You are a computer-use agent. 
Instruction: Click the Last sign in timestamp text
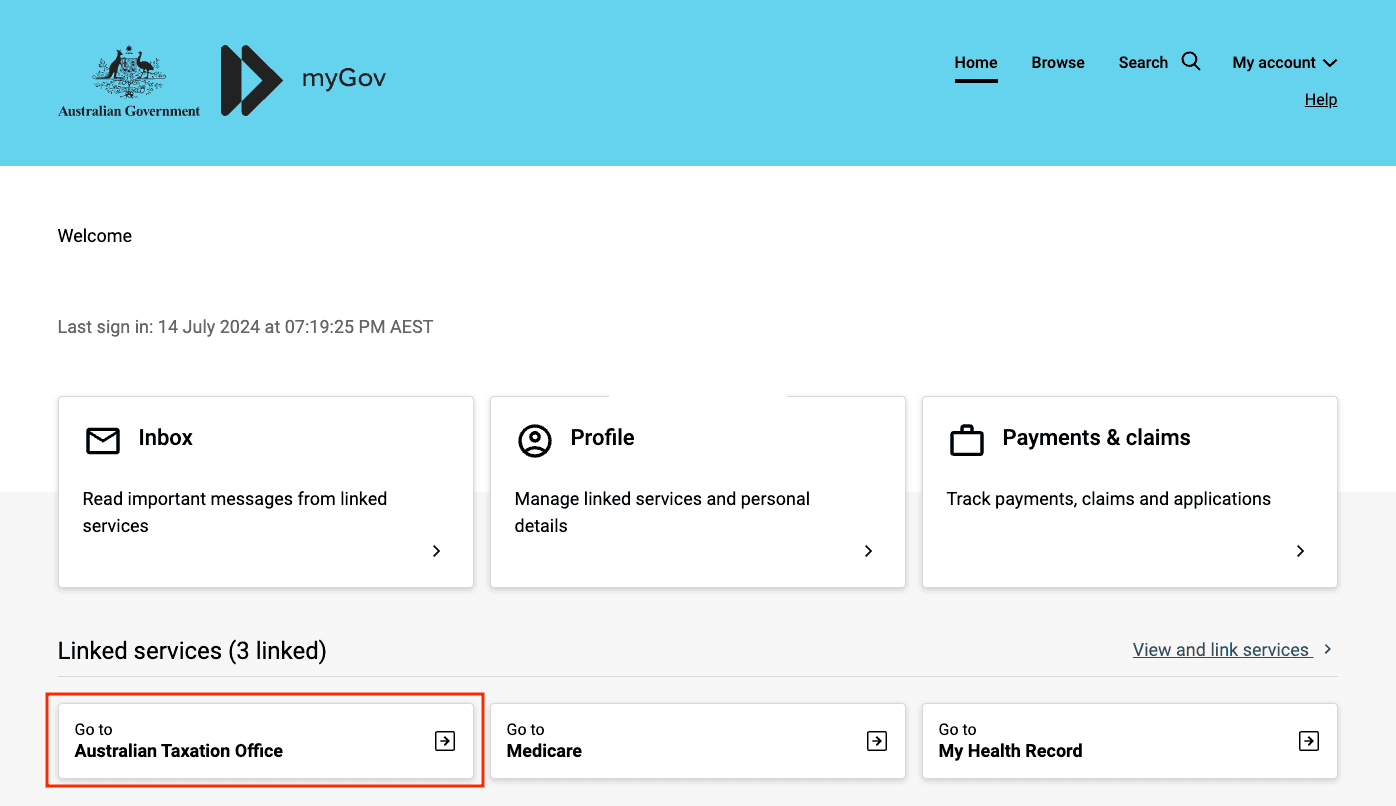(245, 327)
